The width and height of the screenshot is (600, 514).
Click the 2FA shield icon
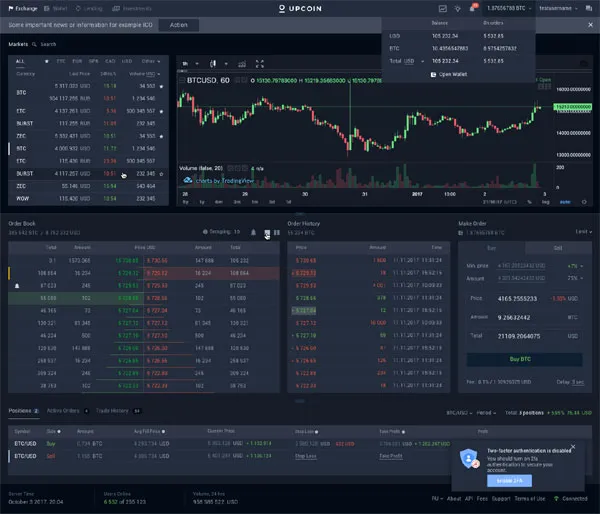click(x=470, y=459)
